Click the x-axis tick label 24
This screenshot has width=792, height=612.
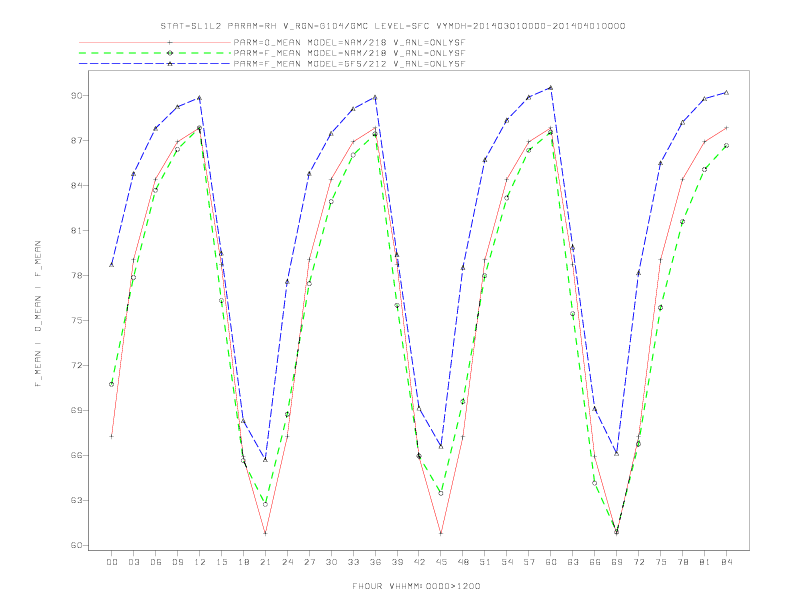[x=287, y=562]
